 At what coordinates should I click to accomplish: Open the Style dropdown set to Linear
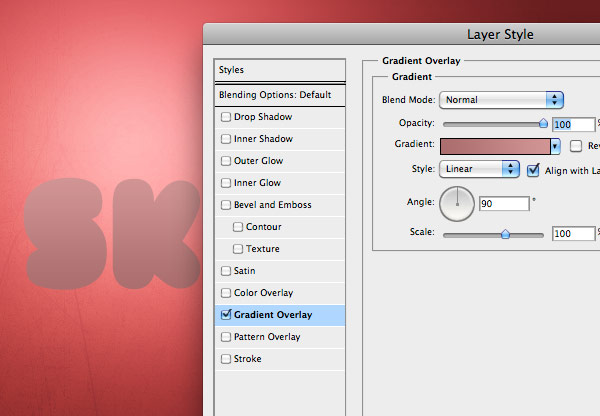coord(480,169)
